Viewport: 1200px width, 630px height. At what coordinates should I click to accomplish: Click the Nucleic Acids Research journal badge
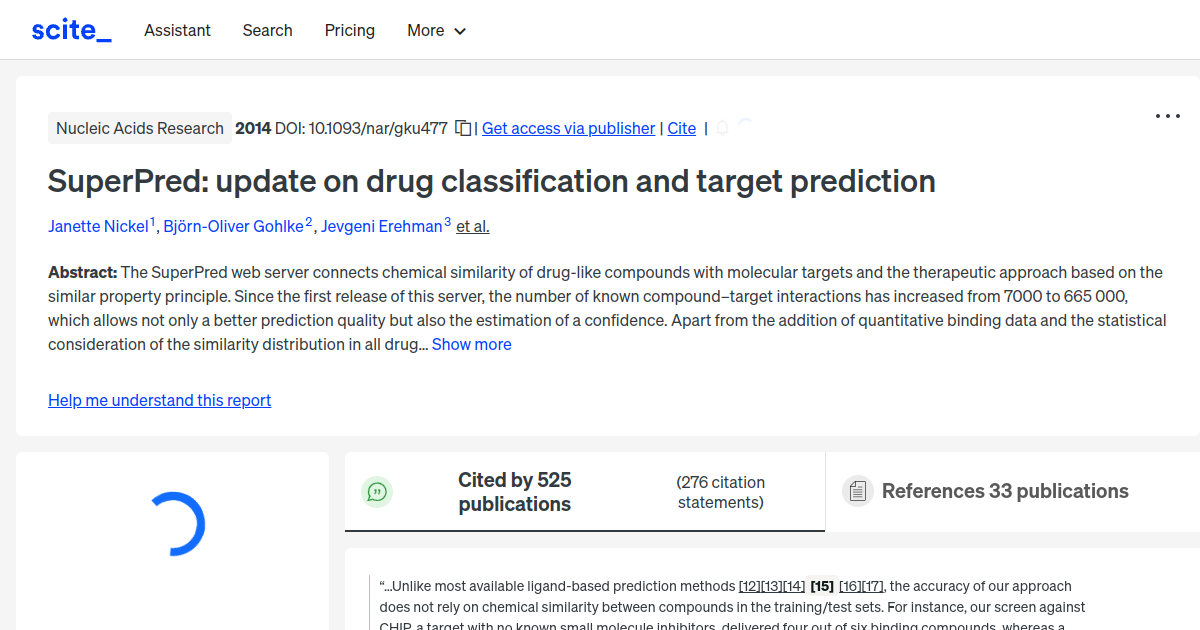point(139,128)
